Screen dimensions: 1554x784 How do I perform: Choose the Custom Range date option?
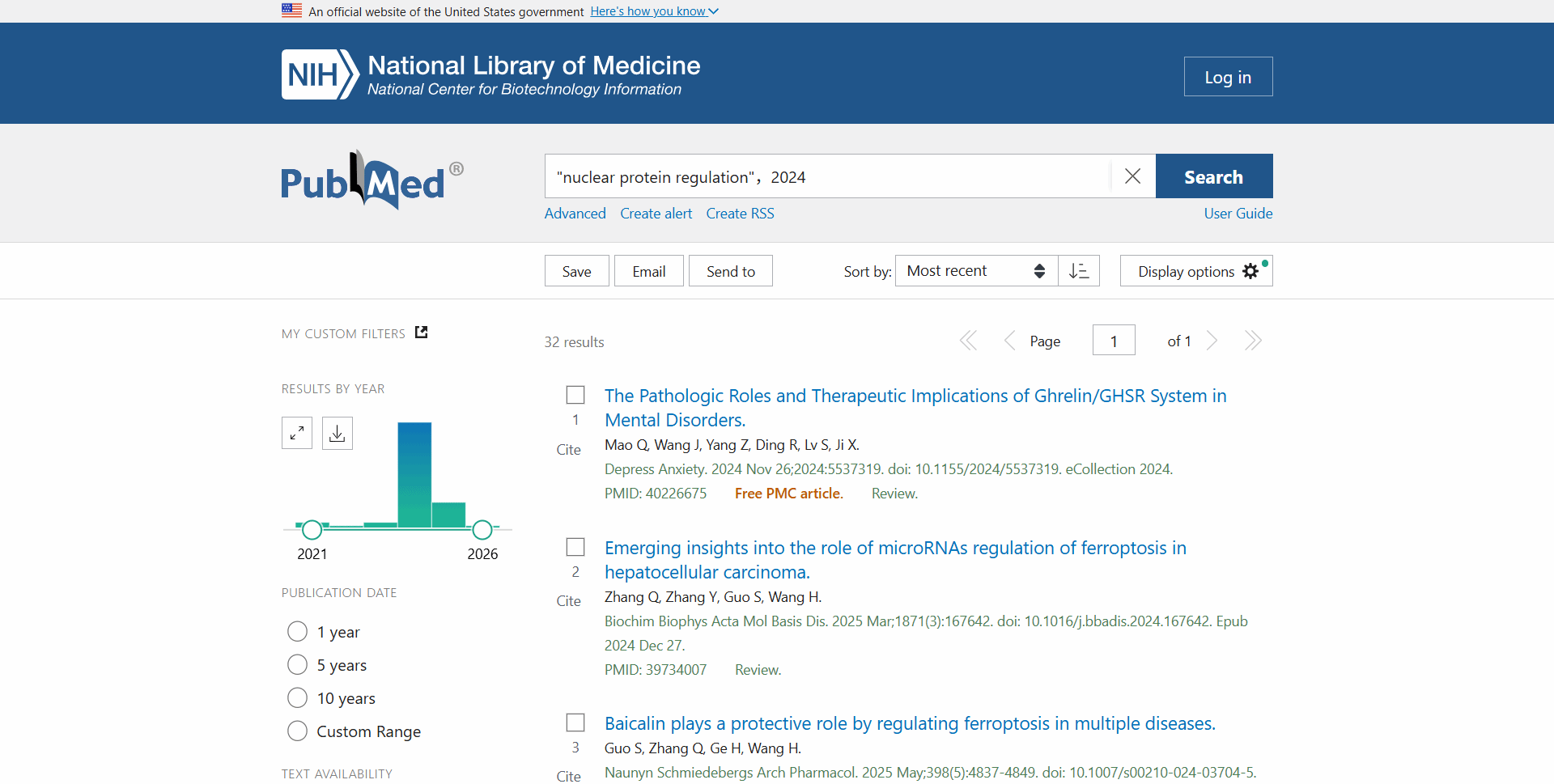pyautogui.click(x=298, y=731)
